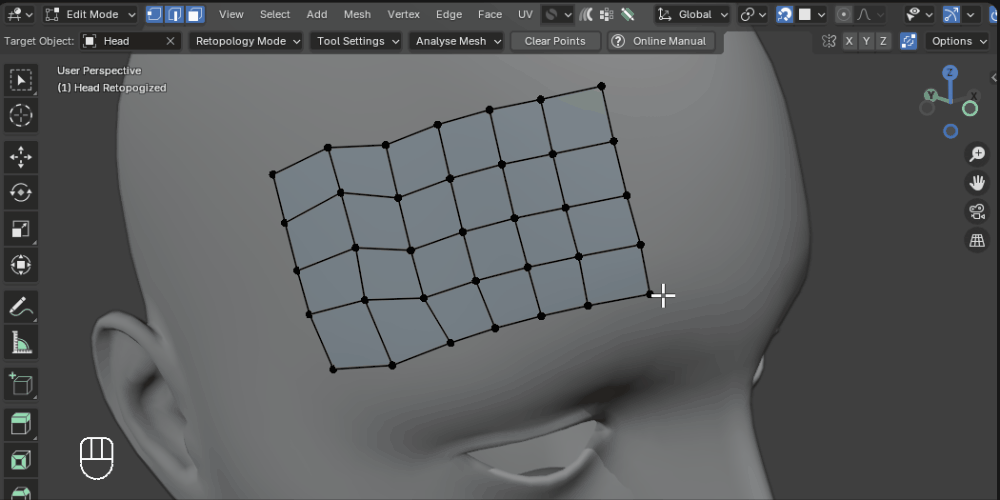Pick the Scale tool
The height and width of the screenshot is (500, 1000).
tap(21, 229)
